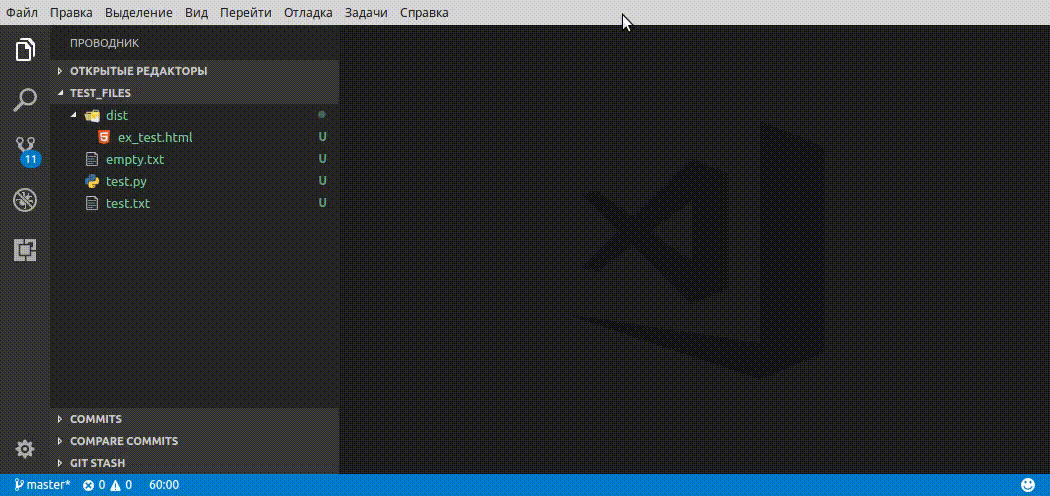Click the text file icon of test.txt
The height and width of the screenshot is (496, 1050).
point(92,203)
